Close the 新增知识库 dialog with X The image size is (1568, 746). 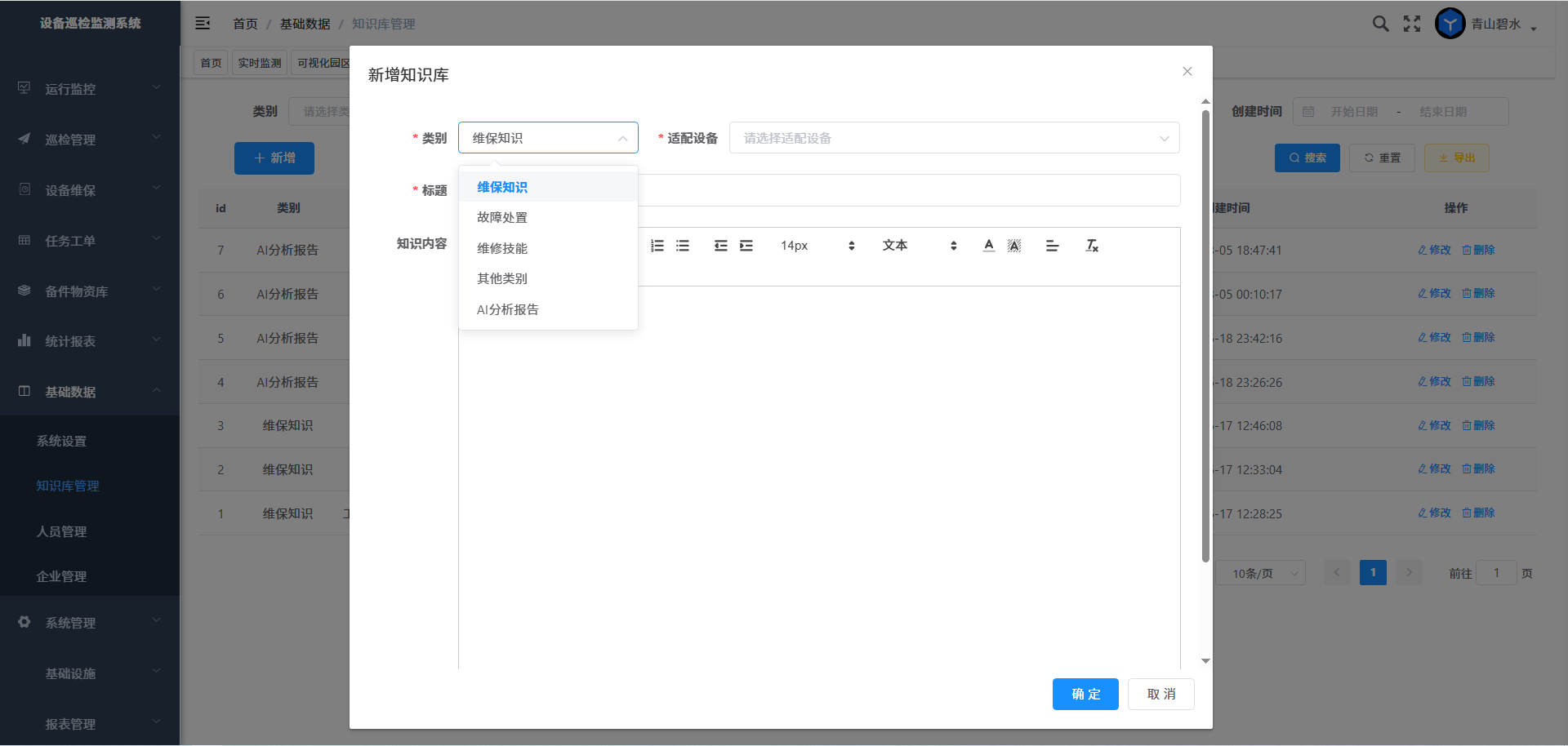point(1187,72)
